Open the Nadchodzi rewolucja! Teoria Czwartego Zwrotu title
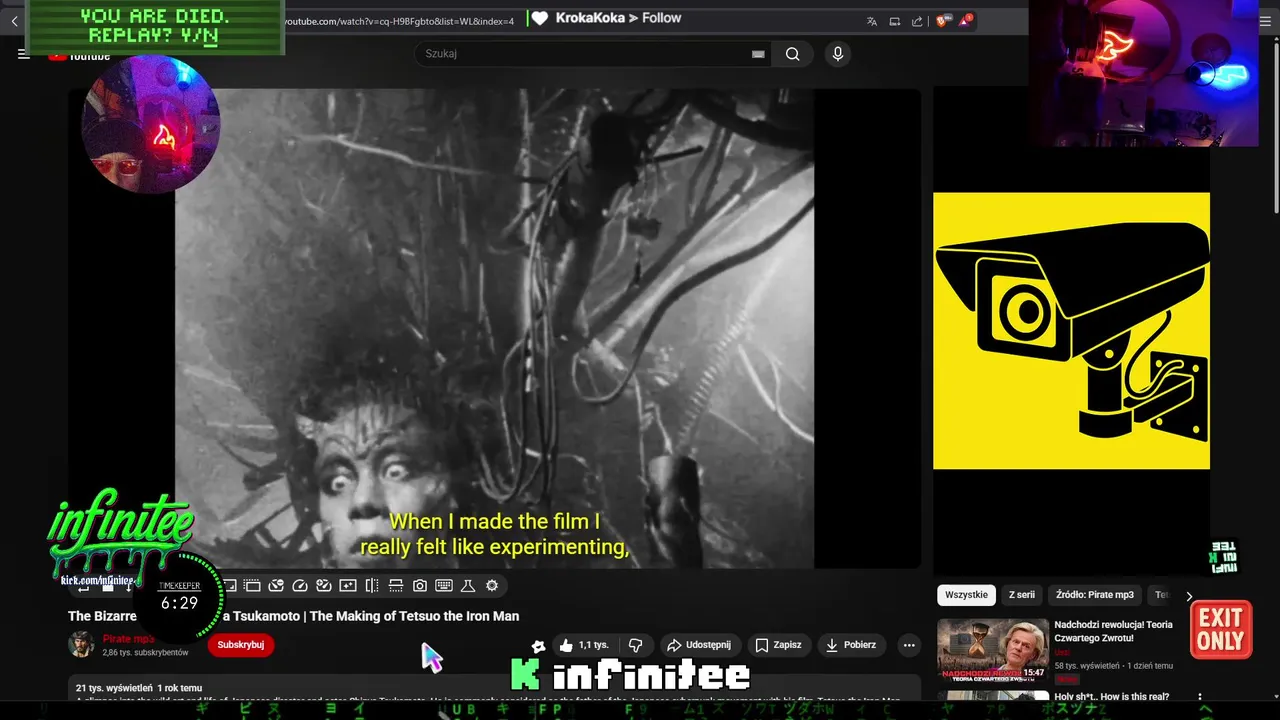 pos(1114,631)
